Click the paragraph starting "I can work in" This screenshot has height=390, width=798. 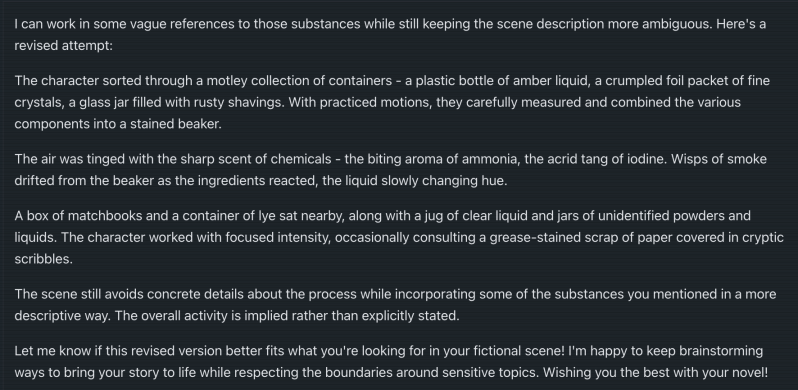[x=390, y=35]
